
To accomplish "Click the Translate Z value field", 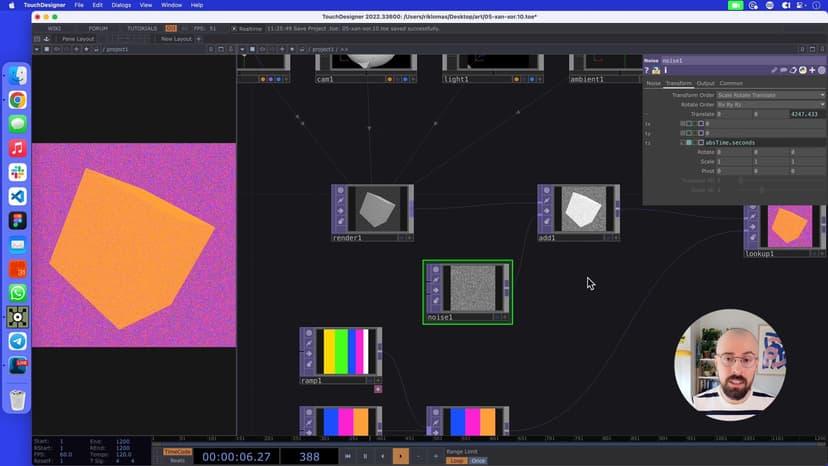I will [x=806, y=114].
